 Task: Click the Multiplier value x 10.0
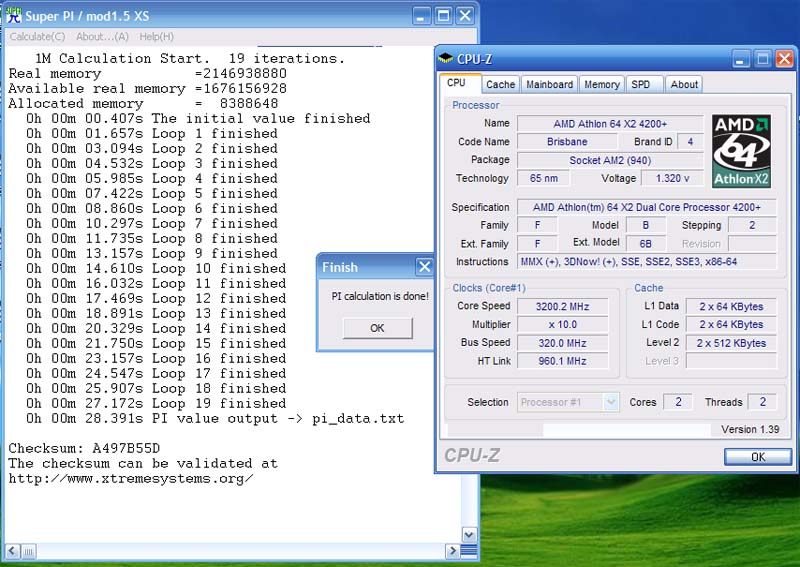(x=562, y=325)
